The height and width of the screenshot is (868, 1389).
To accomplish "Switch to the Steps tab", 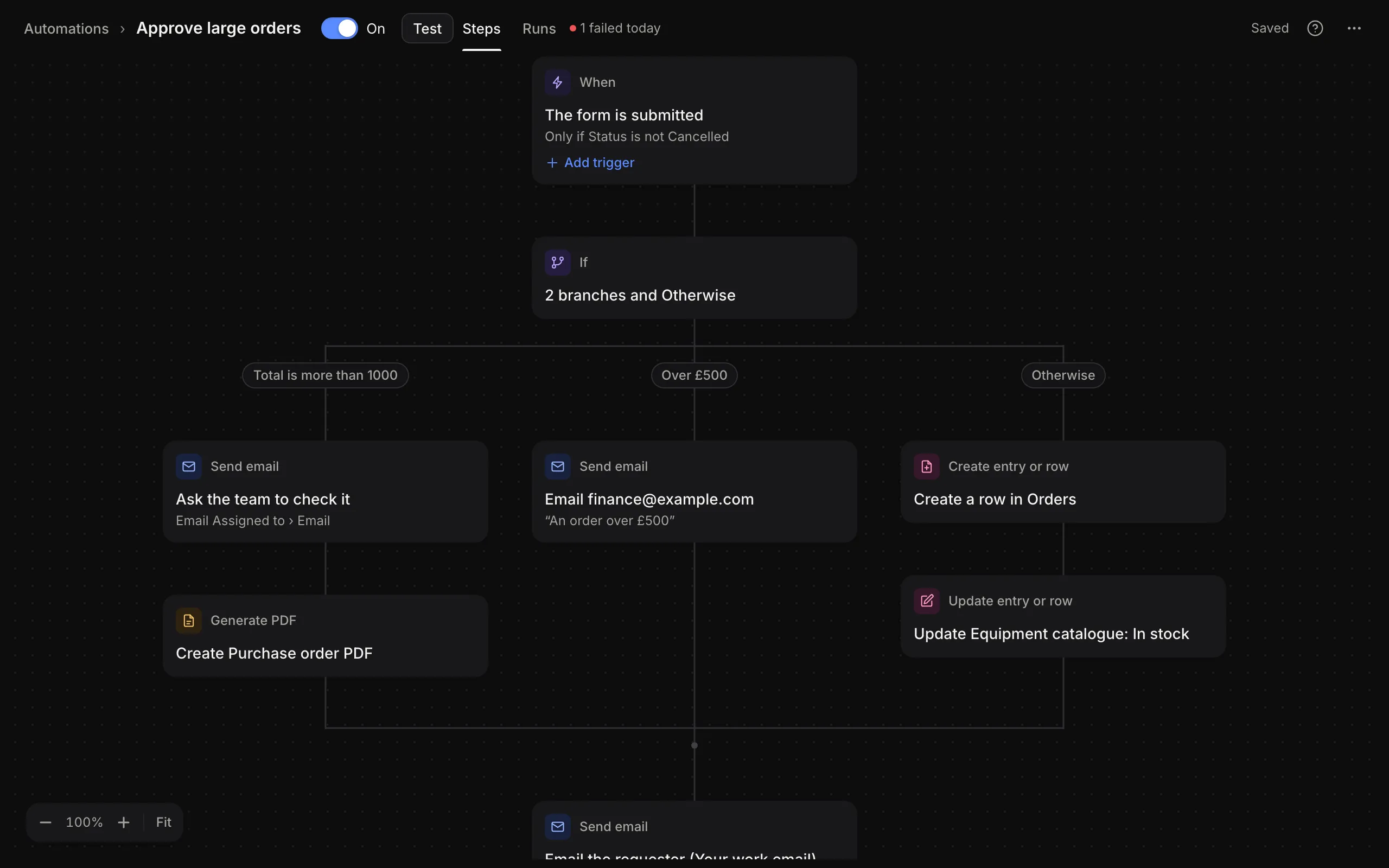I will [481, 28].
